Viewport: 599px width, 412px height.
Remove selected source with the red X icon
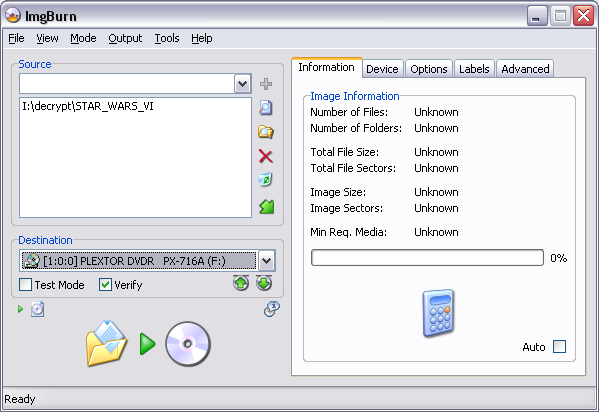(x=266, y=156)
